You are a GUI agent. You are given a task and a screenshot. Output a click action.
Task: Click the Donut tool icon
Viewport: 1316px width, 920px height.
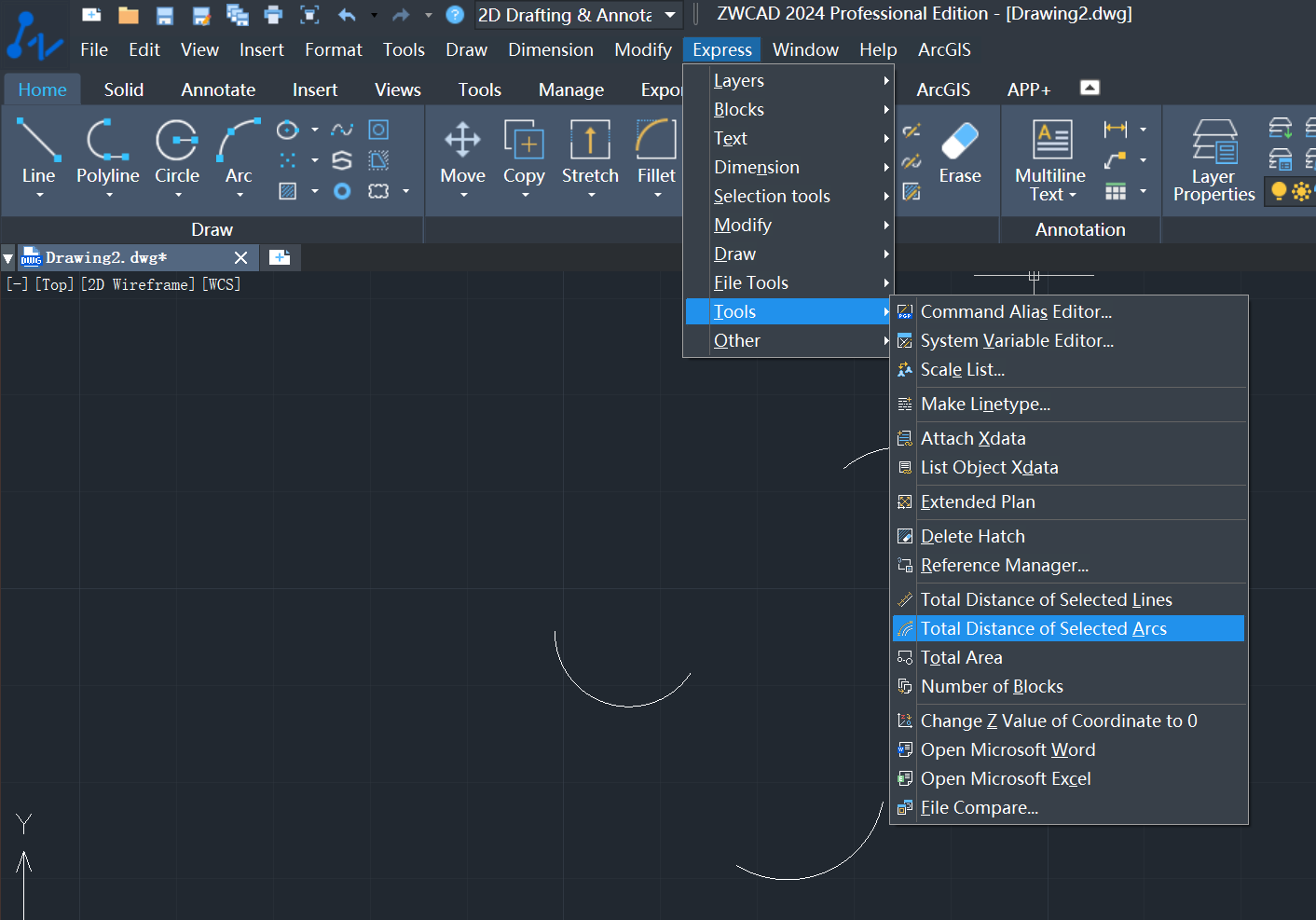[x=342, y=191]
